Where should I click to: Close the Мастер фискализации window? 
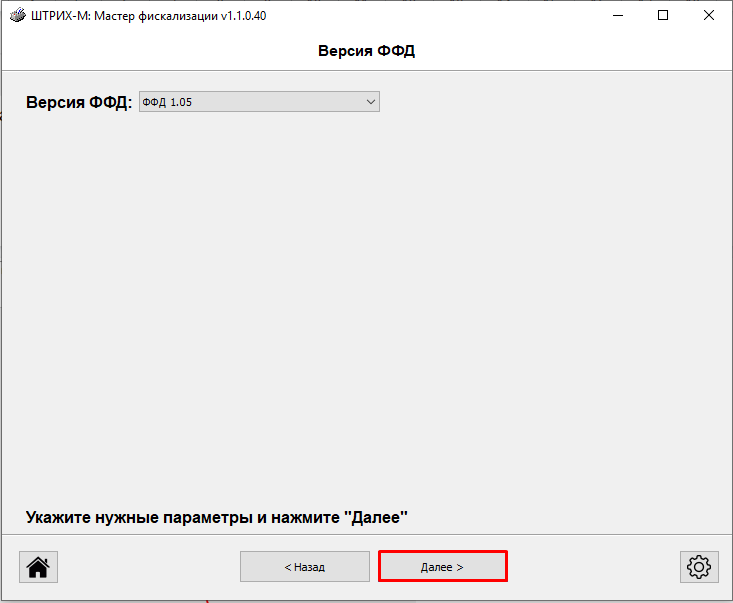tap(708, 16)
